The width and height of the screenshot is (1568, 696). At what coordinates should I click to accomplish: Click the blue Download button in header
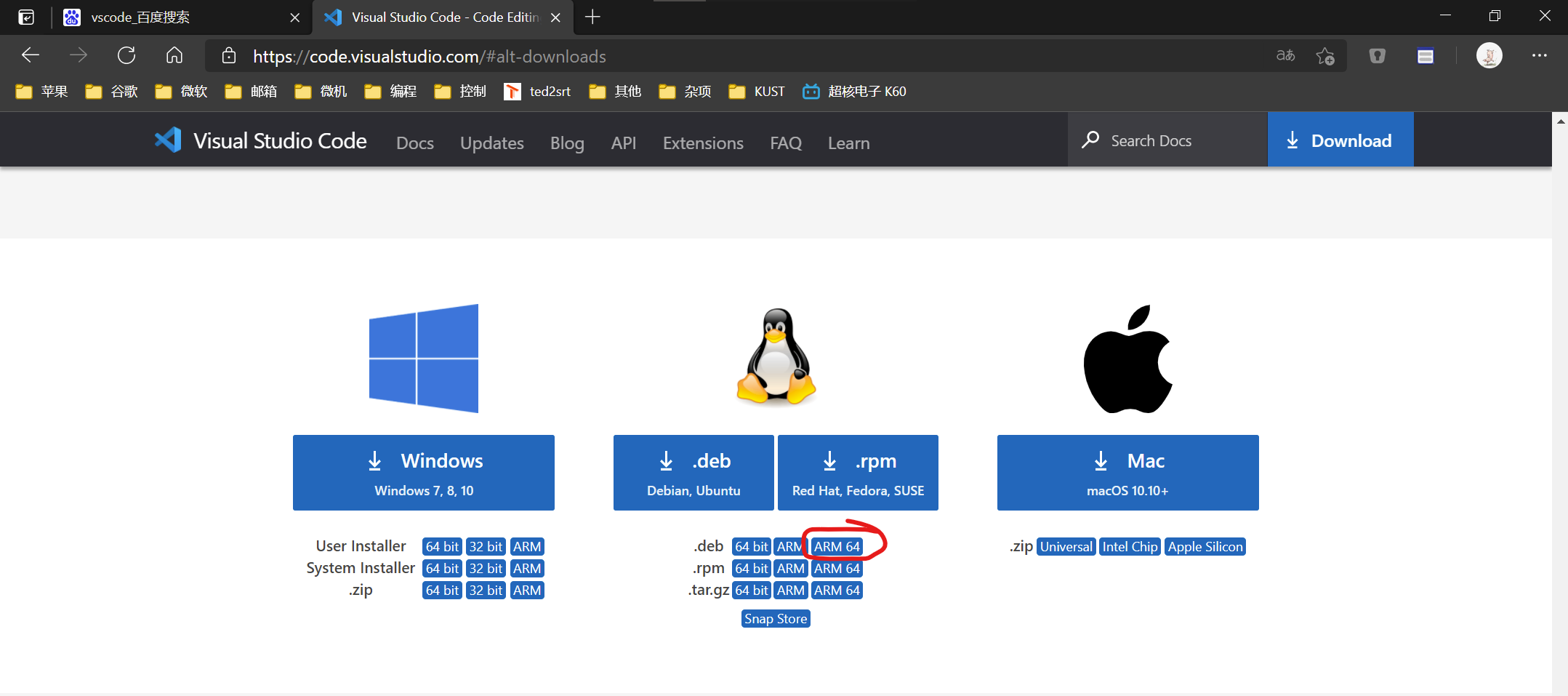pyautogui.click(x=1340, y=140)
